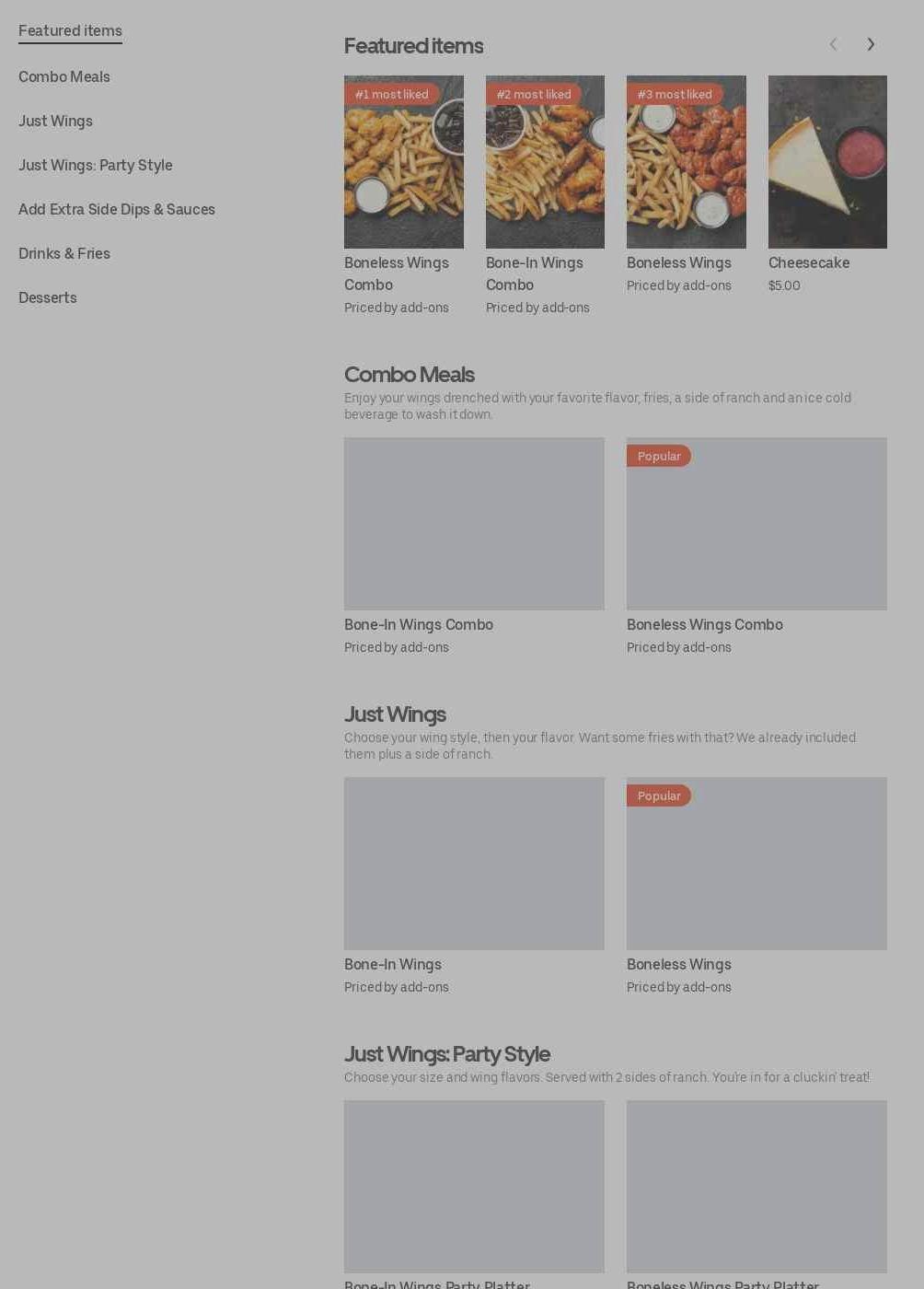924x1289 pixels.
Task: Open the Popular Boneless Wings Combo card
Action: (x=757, y=524)
